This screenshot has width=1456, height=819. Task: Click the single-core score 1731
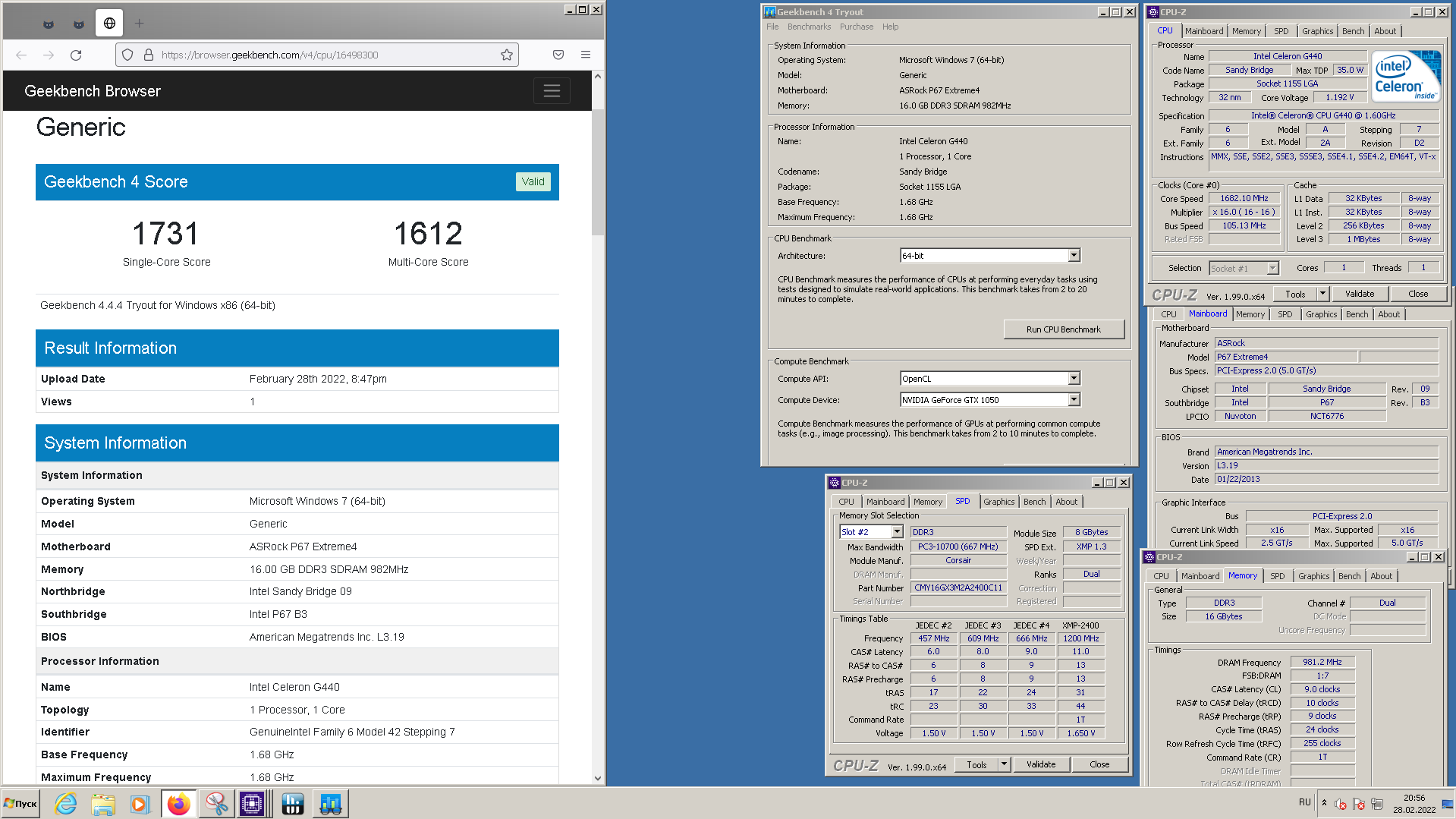[166, 234]
